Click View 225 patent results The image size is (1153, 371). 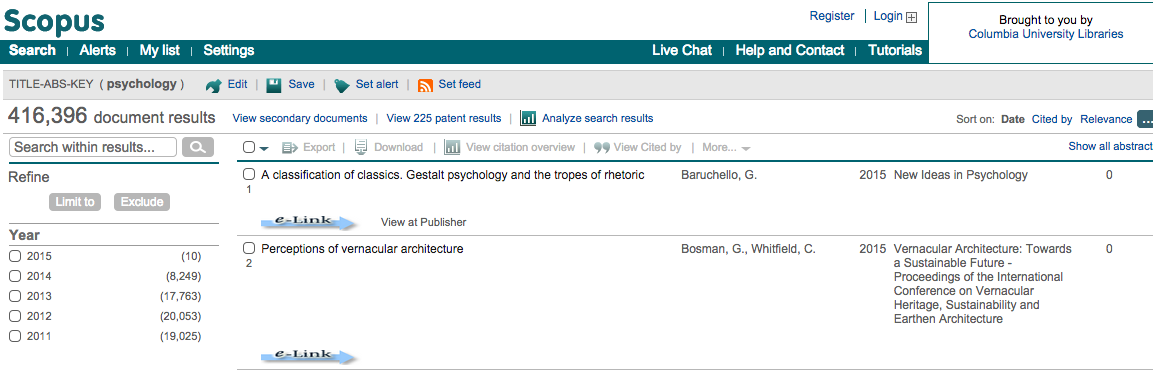pos(444,118)
